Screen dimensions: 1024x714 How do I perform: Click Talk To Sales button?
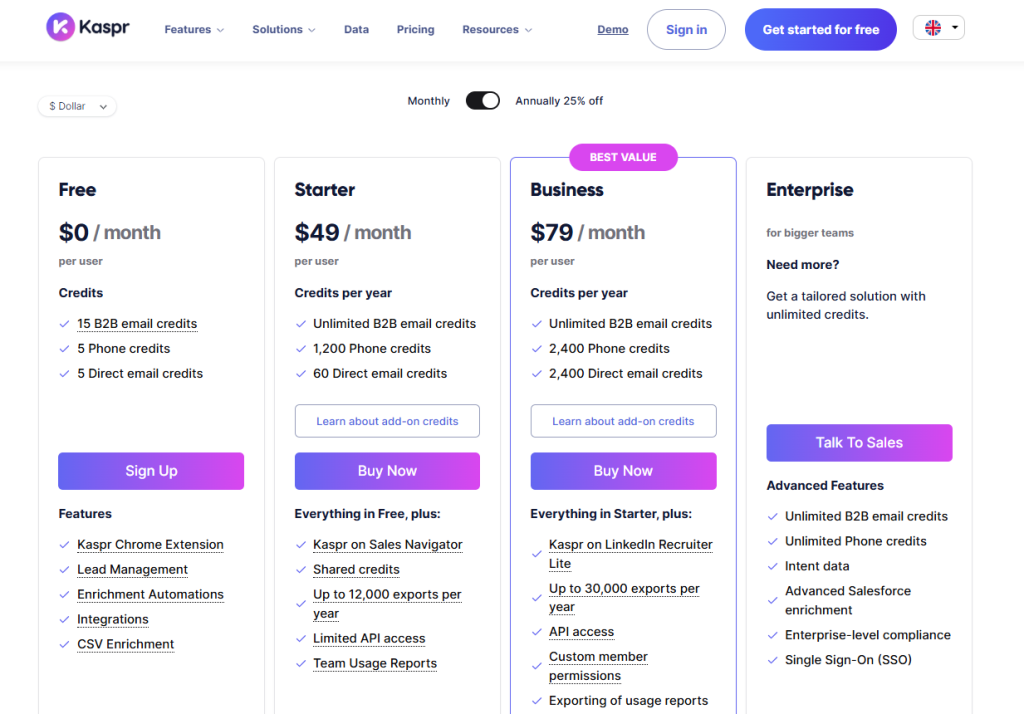point(859,443)
